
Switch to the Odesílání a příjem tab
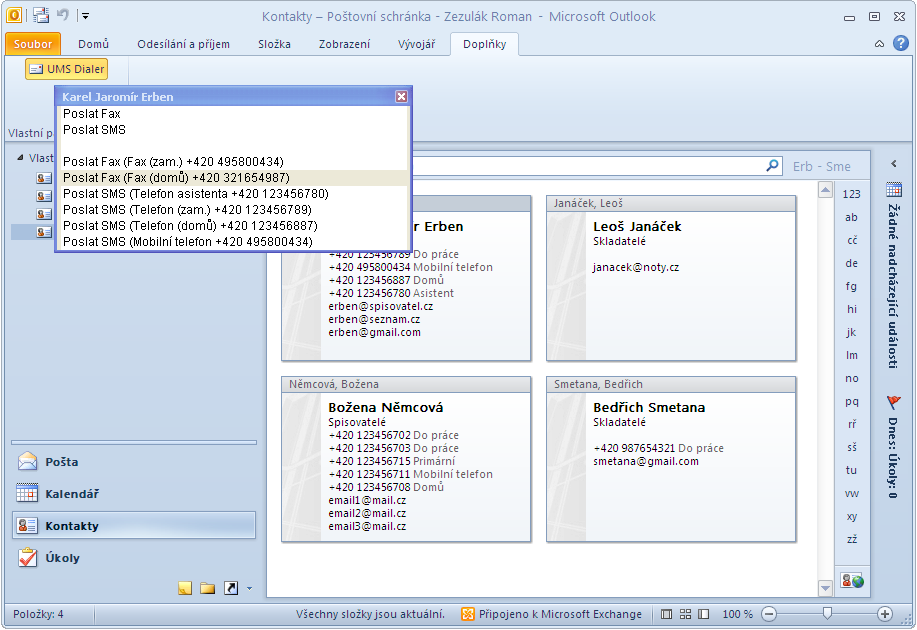183,44
